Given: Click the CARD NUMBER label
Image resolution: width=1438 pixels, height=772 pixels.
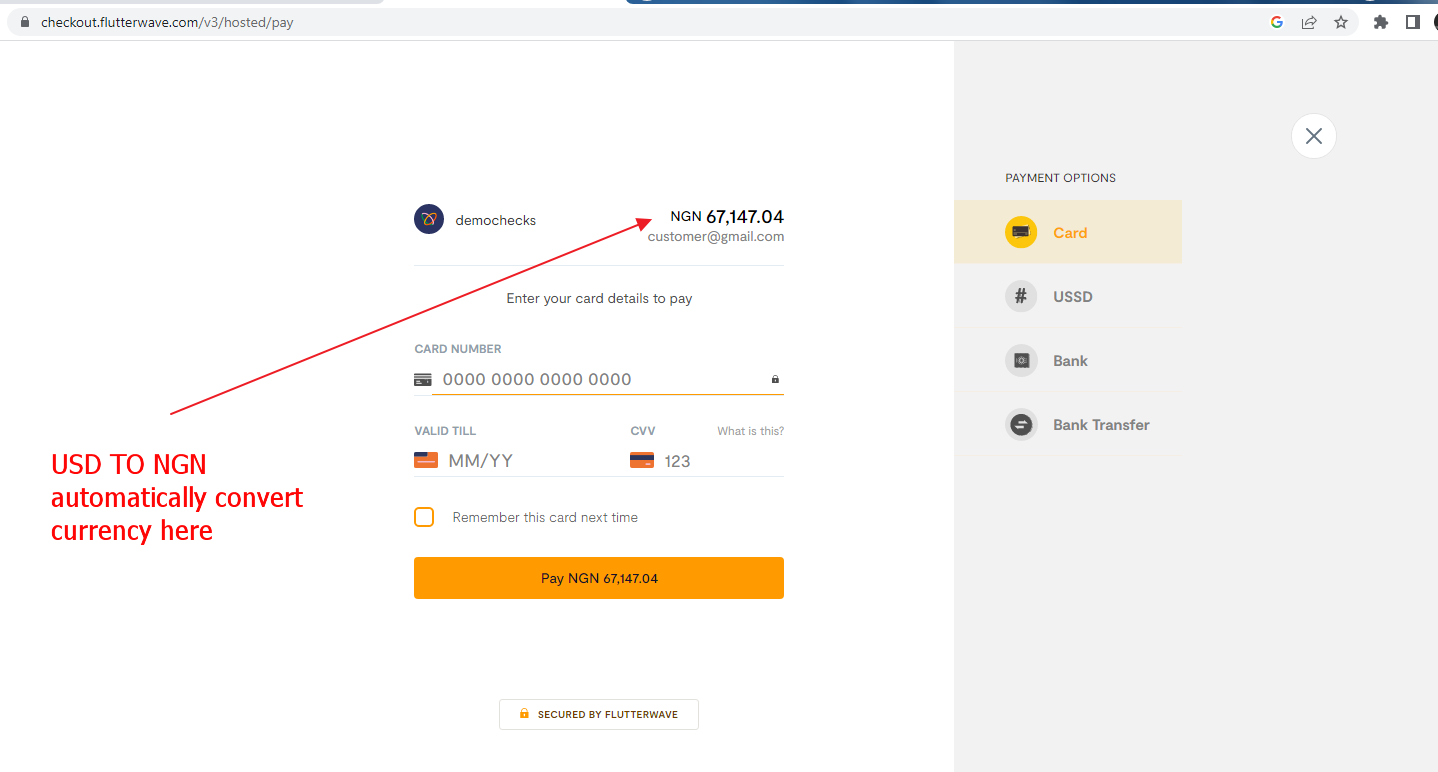Looking at the screenshot, I should tap(458, 349).
